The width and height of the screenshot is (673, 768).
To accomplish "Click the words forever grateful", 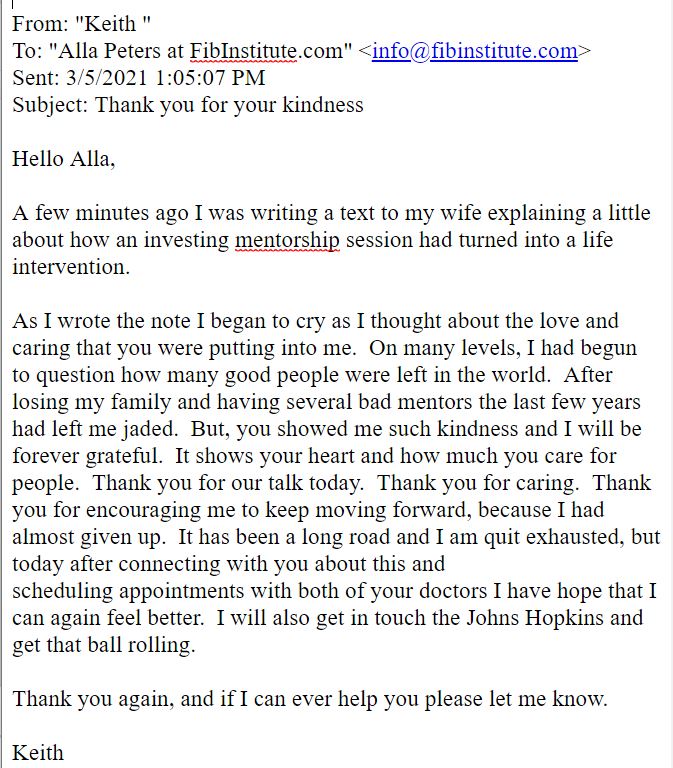I will pyautogui.click(x=87, y=456).
